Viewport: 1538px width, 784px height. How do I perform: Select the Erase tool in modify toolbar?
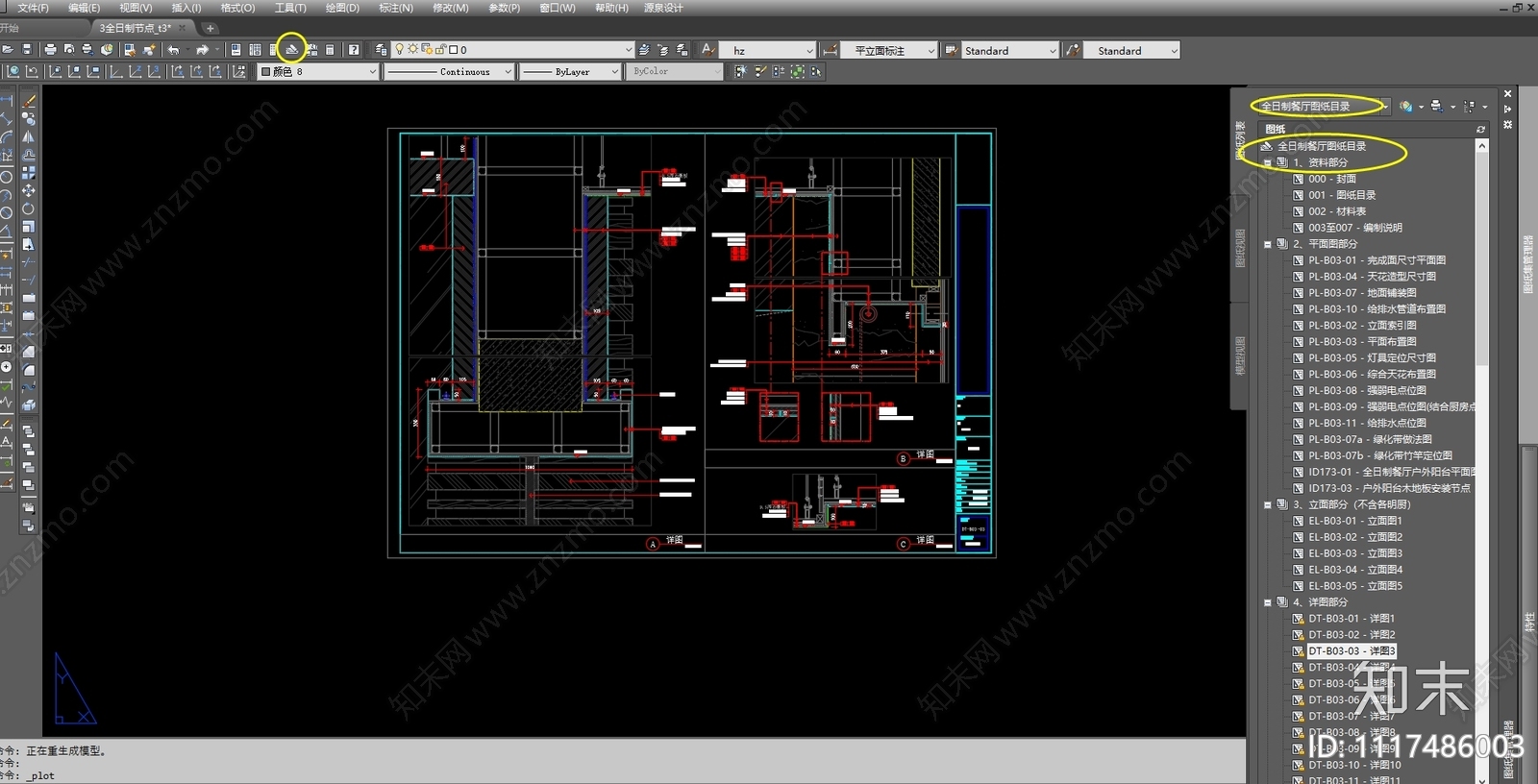point(28,101)
